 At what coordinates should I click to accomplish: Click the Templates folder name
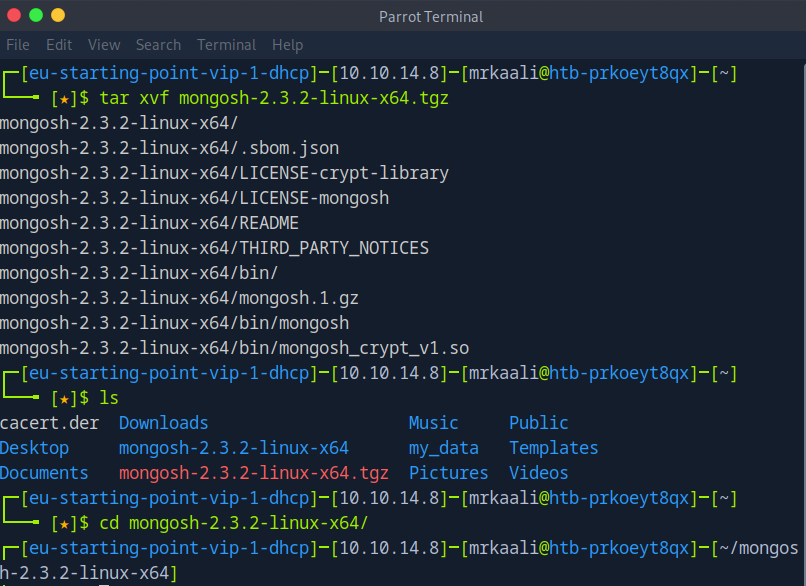[553, 448]
